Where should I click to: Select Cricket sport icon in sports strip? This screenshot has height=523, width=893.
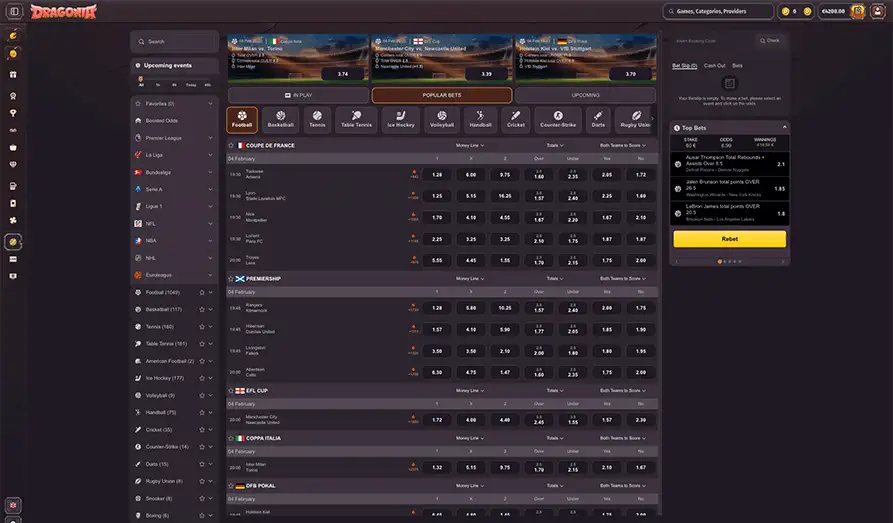point(516,120)
